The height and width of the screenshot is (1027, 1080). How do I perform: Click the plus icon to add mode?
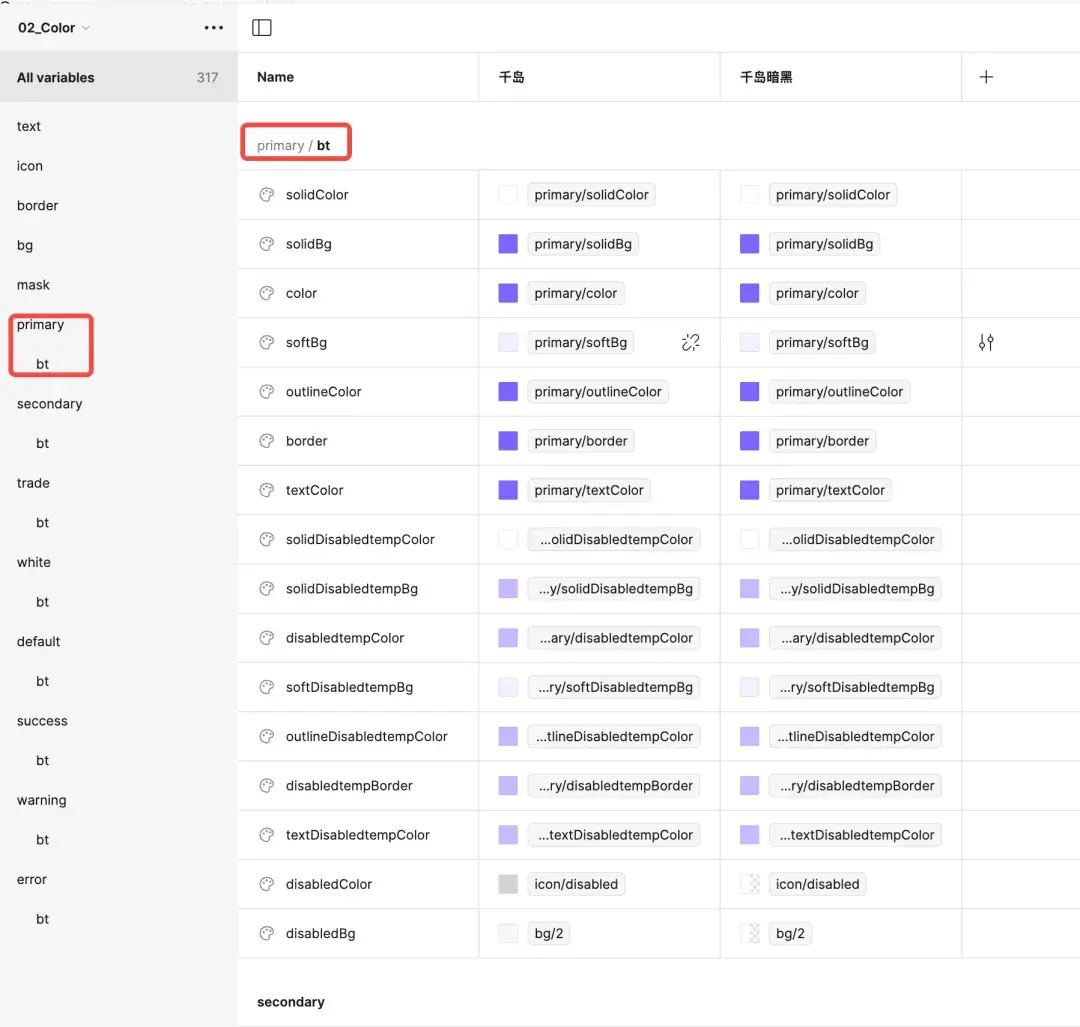[x=986, y=77]
